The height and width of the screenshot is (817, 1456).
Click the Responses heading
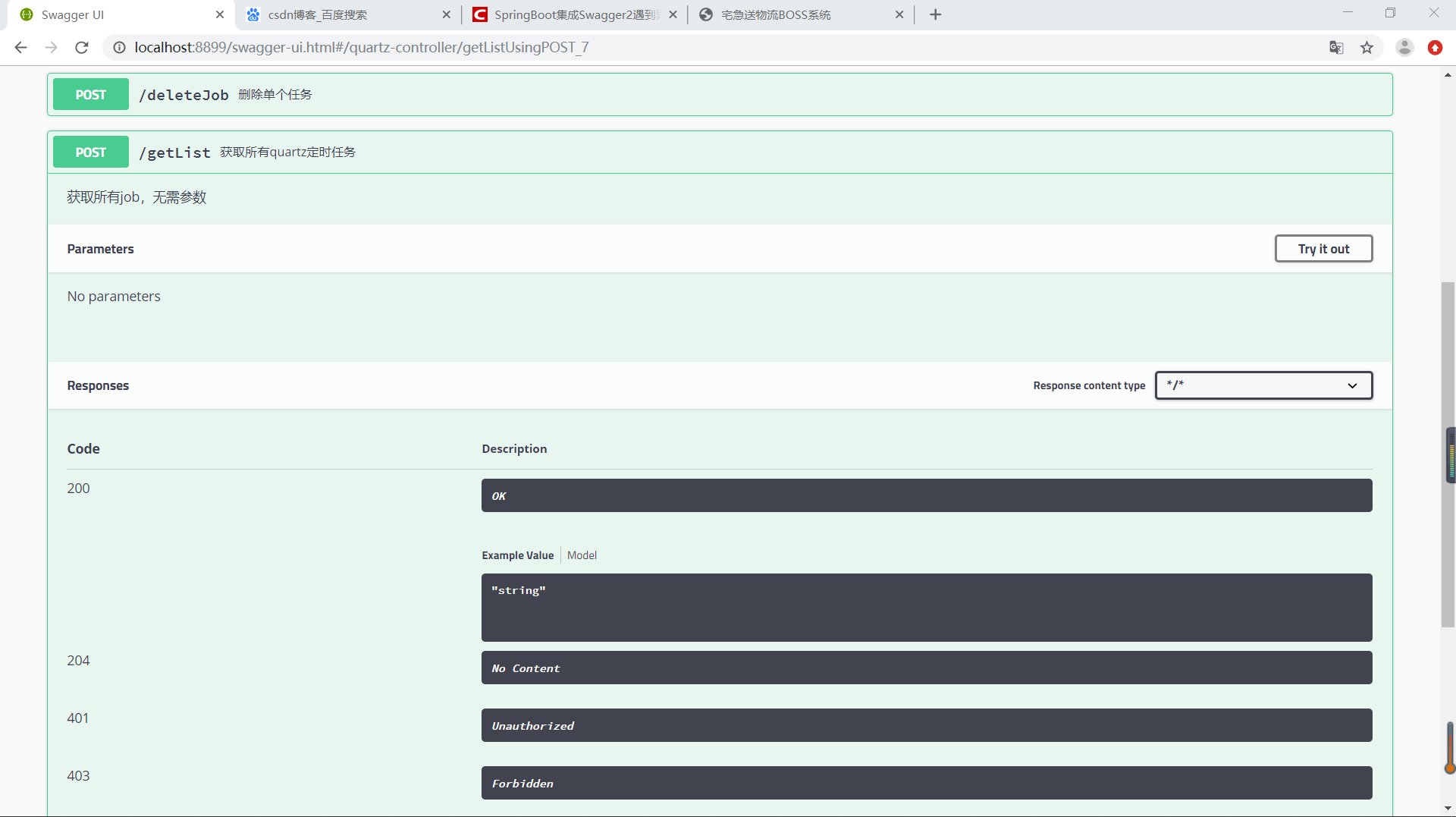coord(98,385)
